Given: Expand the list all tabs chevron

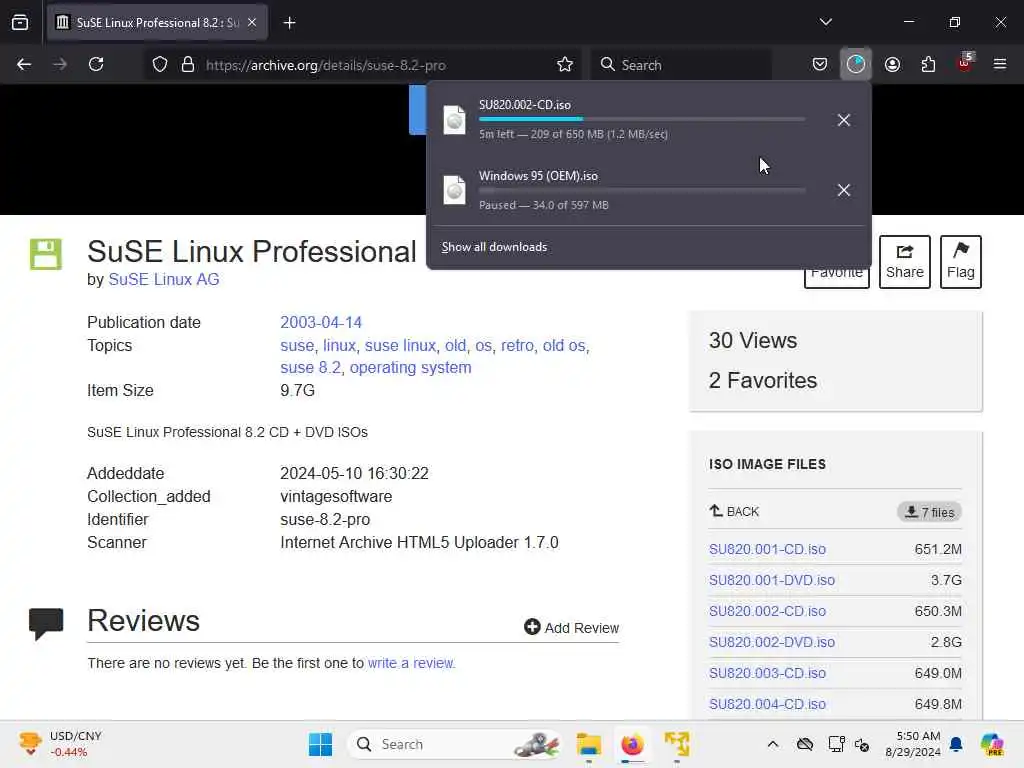Looking at the screenshot, I should [x=825, y=22].
